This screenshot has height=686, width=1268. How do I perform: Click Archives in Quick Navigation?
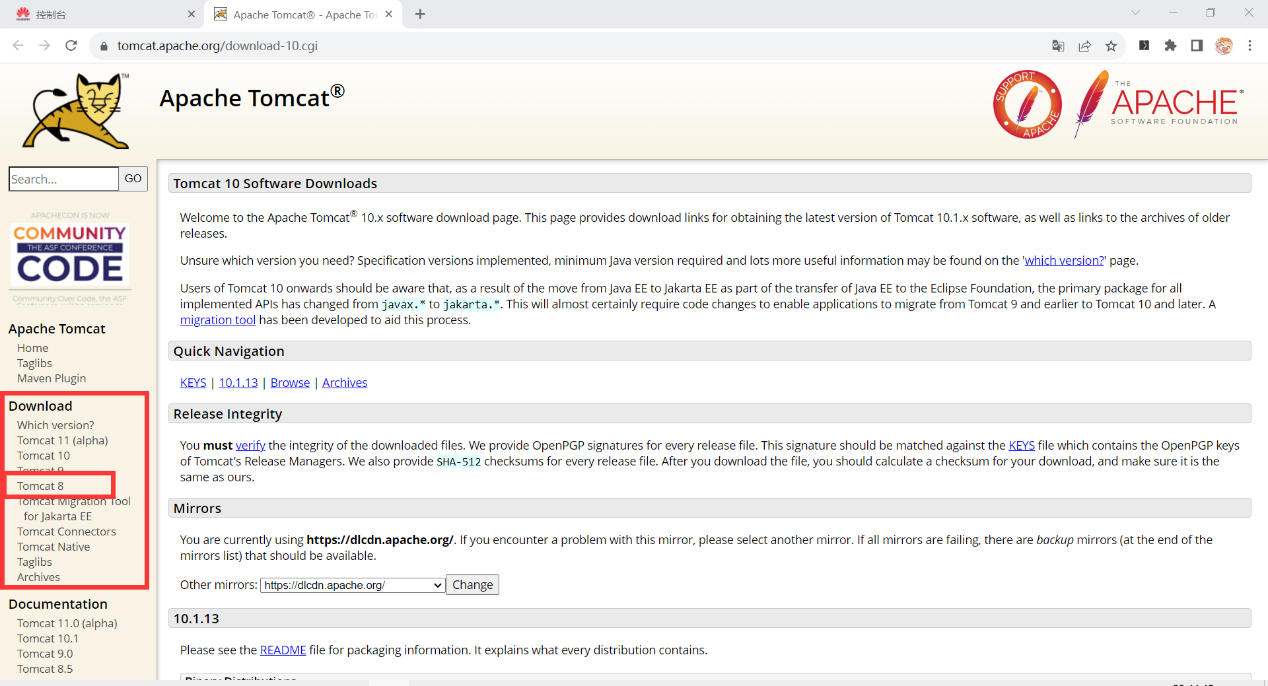tap(345, 382)
